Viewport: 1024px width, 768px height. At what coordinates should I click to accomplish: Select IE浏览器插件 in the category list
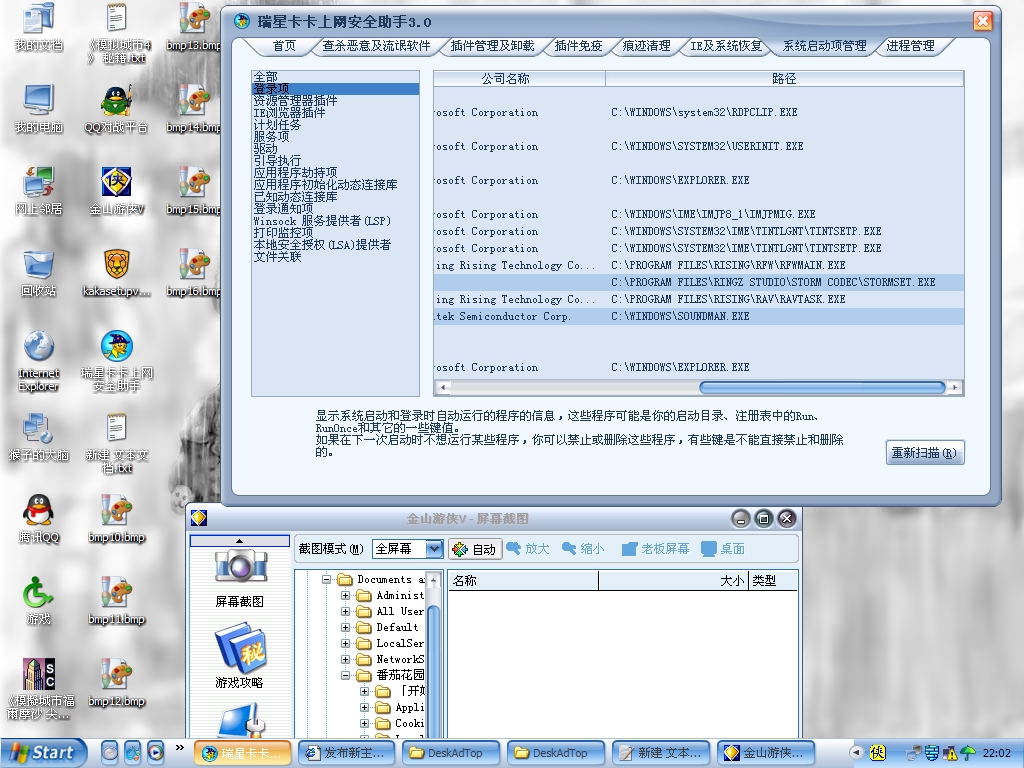(335, 113)
